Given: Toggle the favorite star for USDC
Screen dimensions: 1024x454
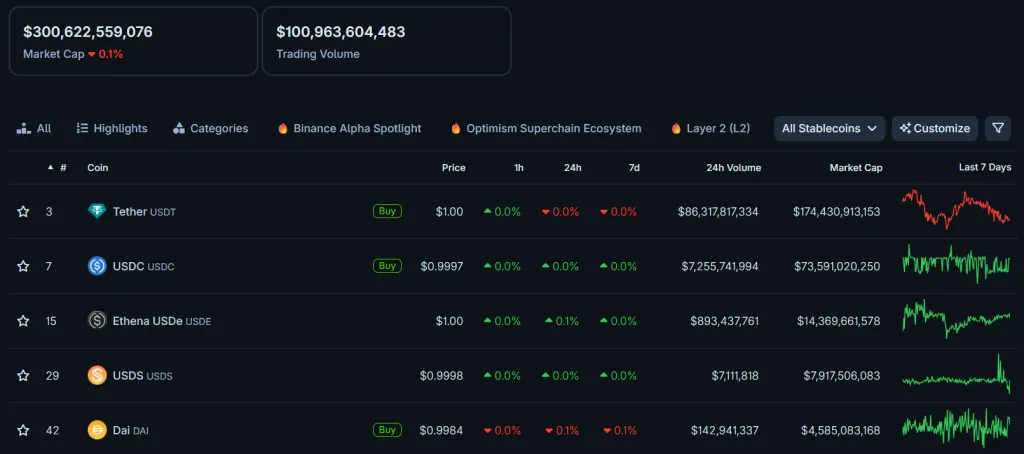Looking at the screenshot, I should coord(23,266).
